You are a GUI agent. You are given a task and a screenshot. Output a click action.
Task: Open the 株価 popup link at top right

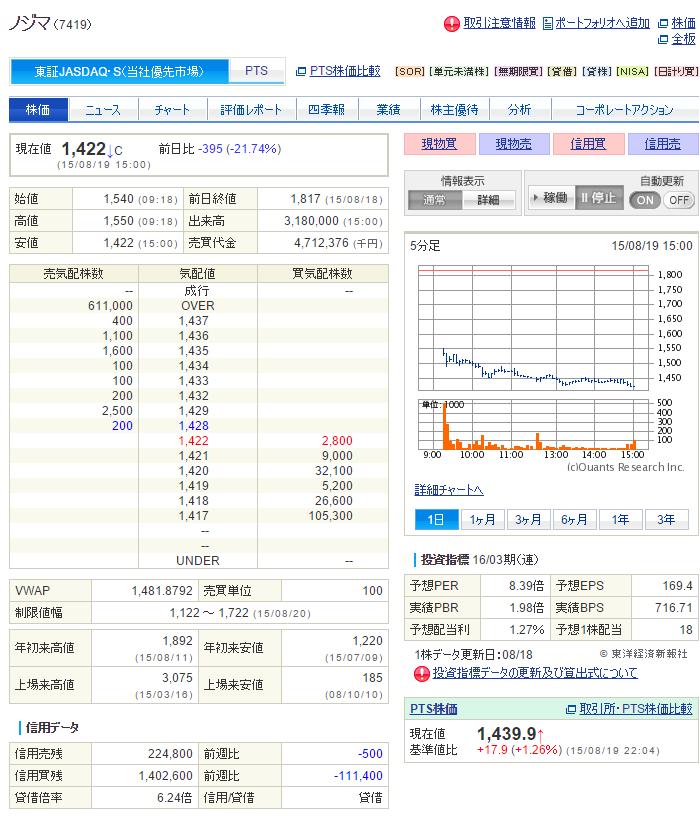683,23
